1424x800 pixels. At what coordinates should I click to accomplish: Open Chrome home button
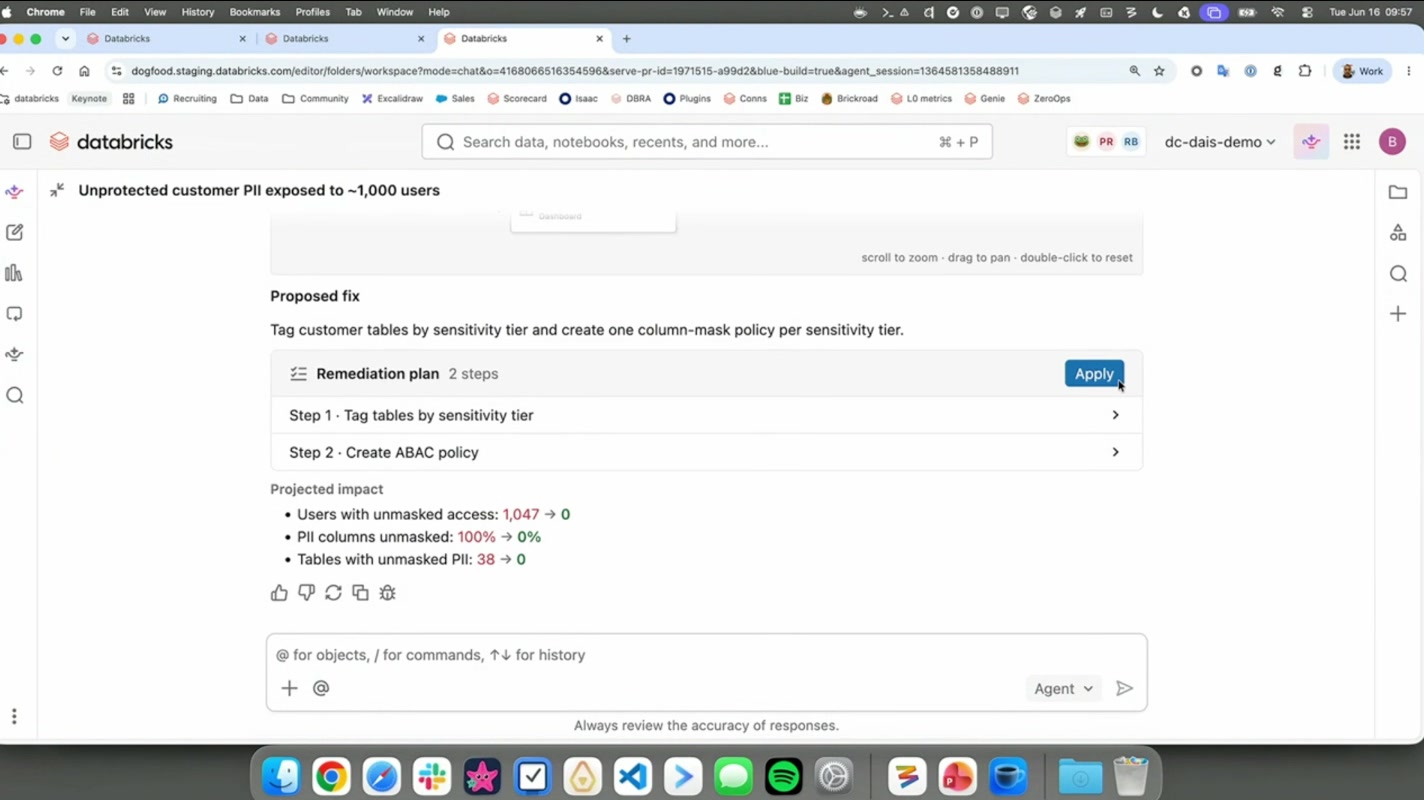(x=84, y=71)
